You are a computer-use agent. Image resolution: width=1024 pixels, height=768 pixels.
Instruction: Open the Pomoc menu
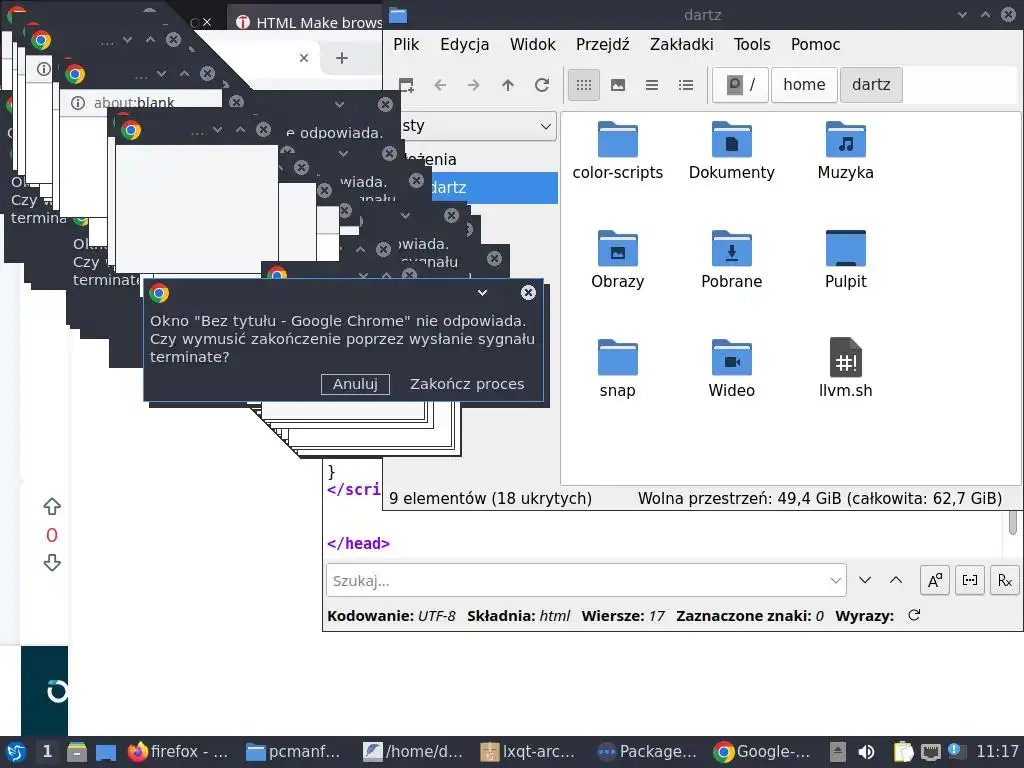816,44
